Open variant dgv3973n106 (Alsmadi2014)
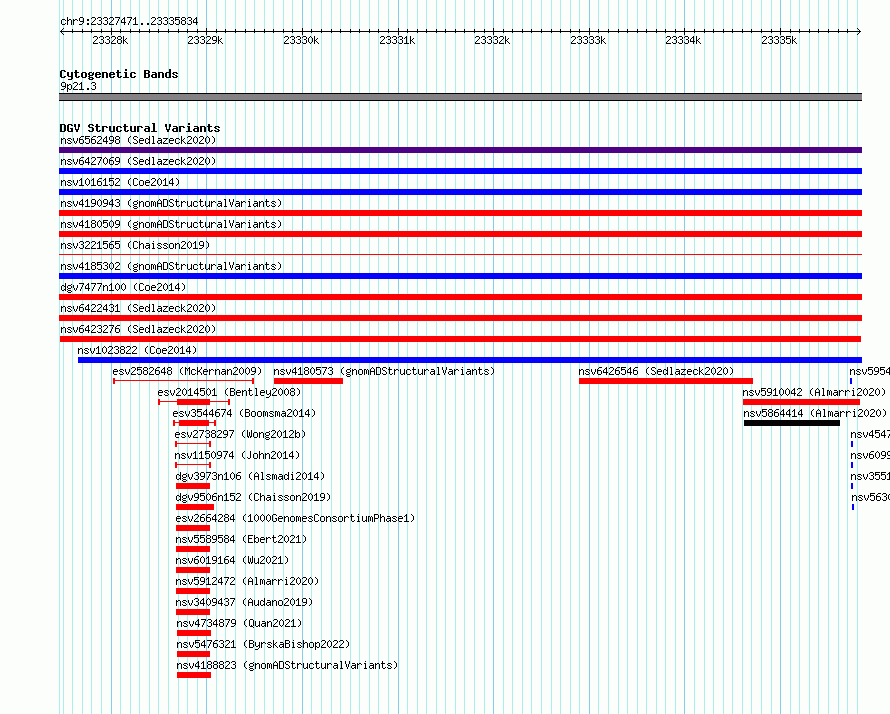890x714 pixels. pos(250,476)
